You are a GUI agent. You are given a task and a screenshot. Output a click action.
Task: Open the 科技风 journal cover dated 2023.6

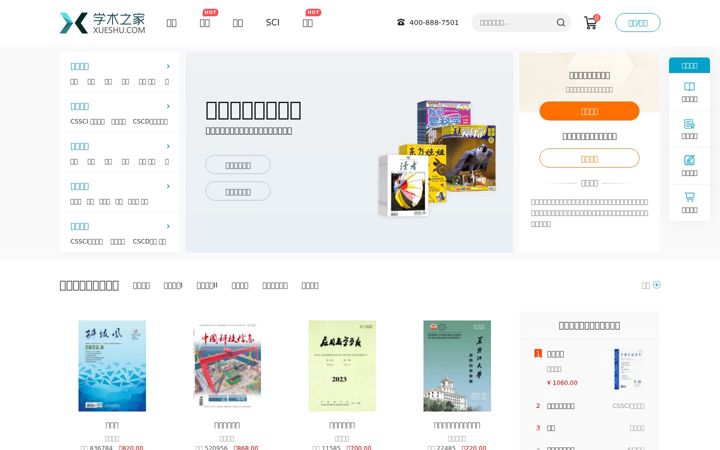[x=112, y=366]
